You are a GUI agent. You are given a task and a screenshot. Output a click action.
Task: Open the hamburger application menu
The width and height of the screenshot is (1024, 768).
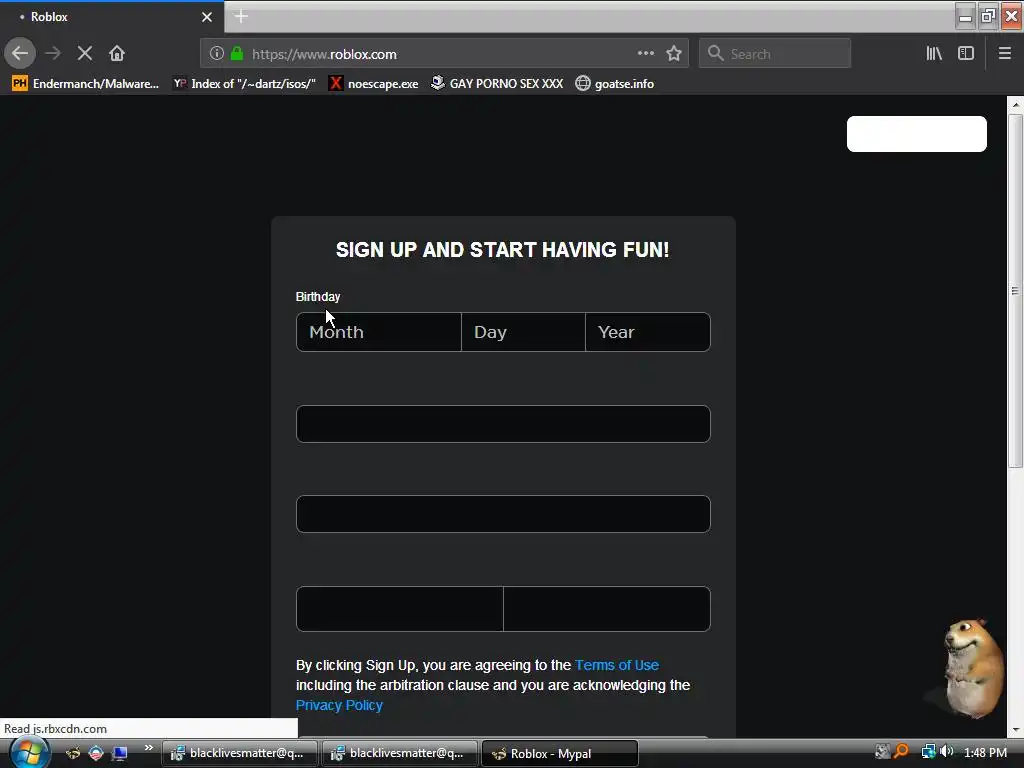coord(1004,54)
